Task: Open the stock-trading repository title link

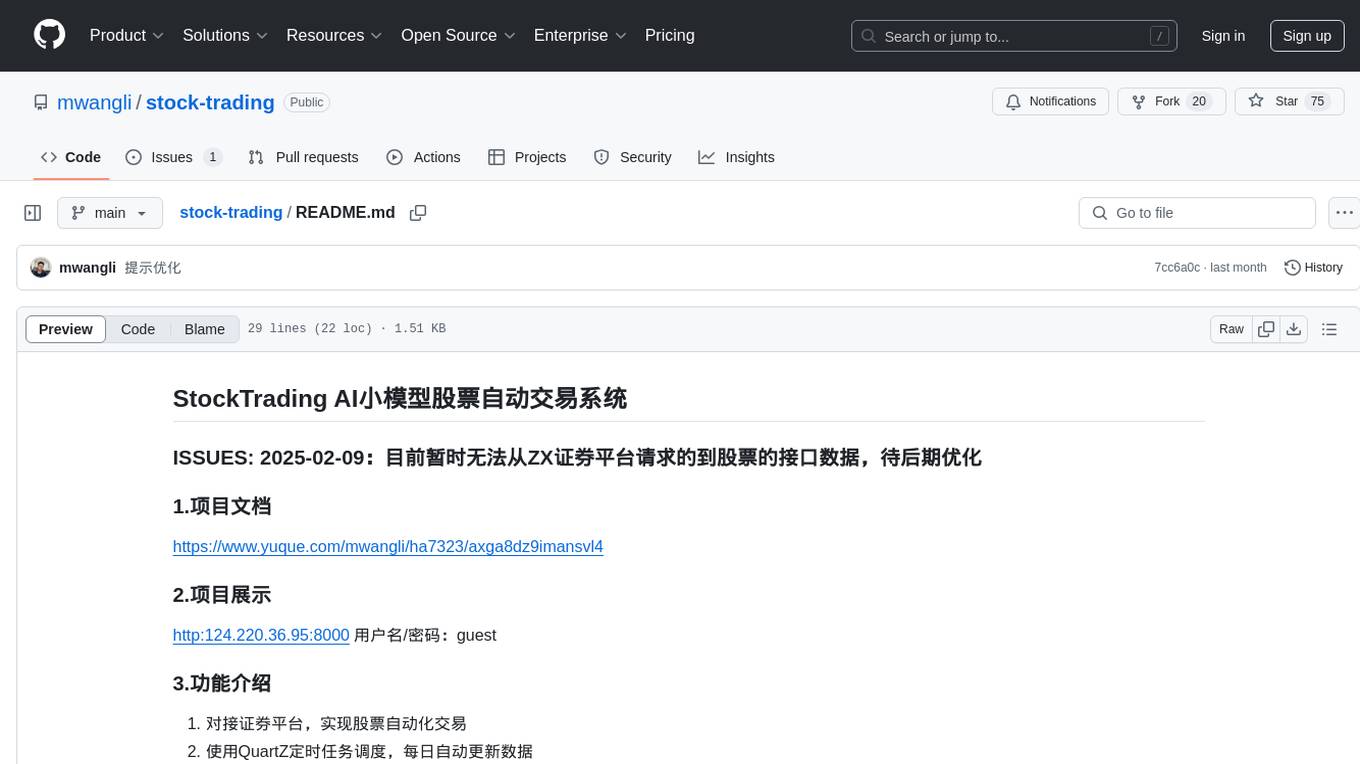Action: coord(210,102)
